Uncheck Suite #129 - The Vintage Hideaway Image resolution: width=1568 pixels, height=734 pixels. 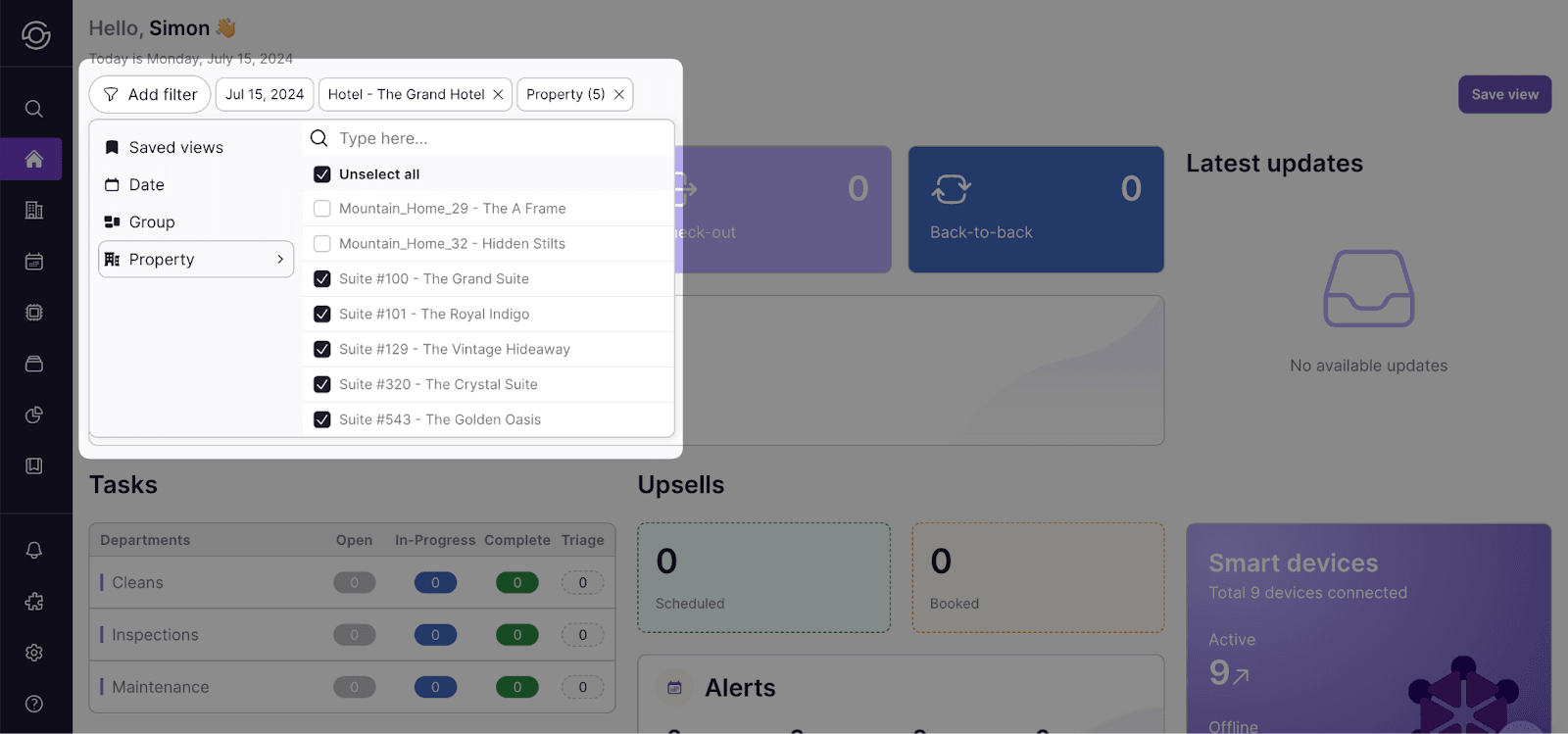(321, 349)
